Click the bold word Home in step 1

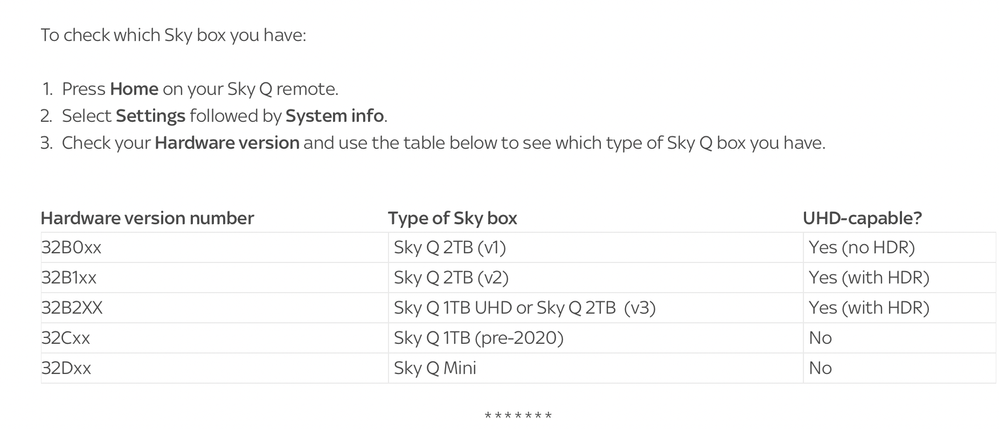point(134,89)
